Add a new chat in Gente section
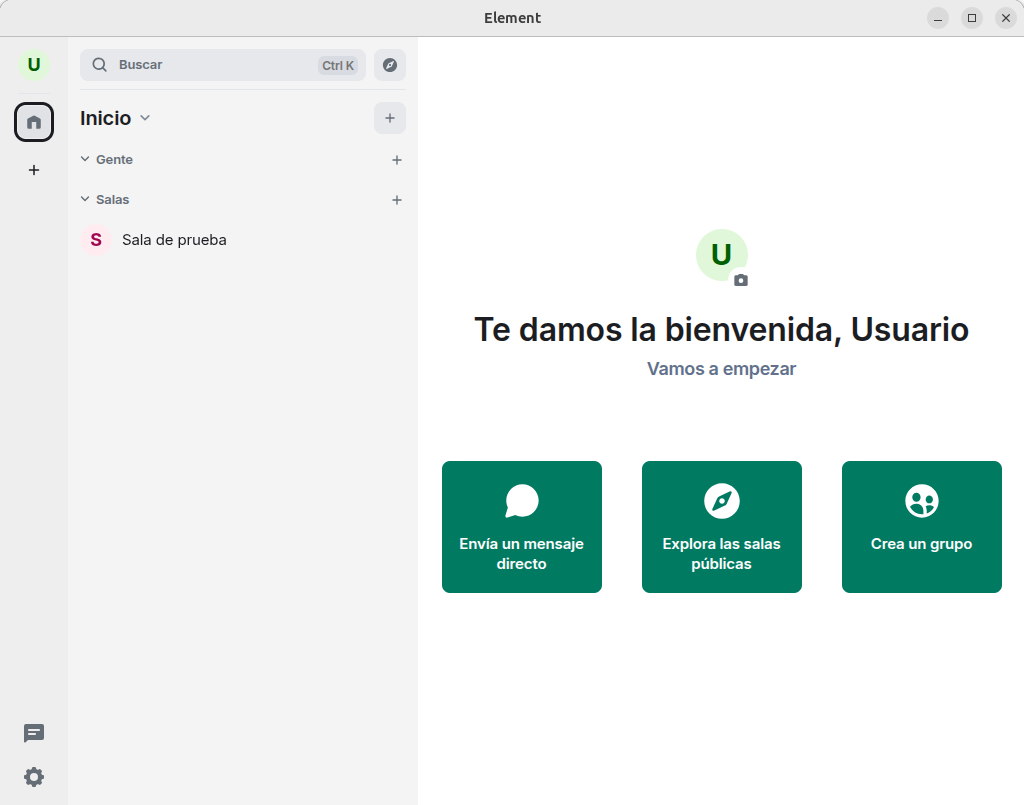 click(397, 160)
